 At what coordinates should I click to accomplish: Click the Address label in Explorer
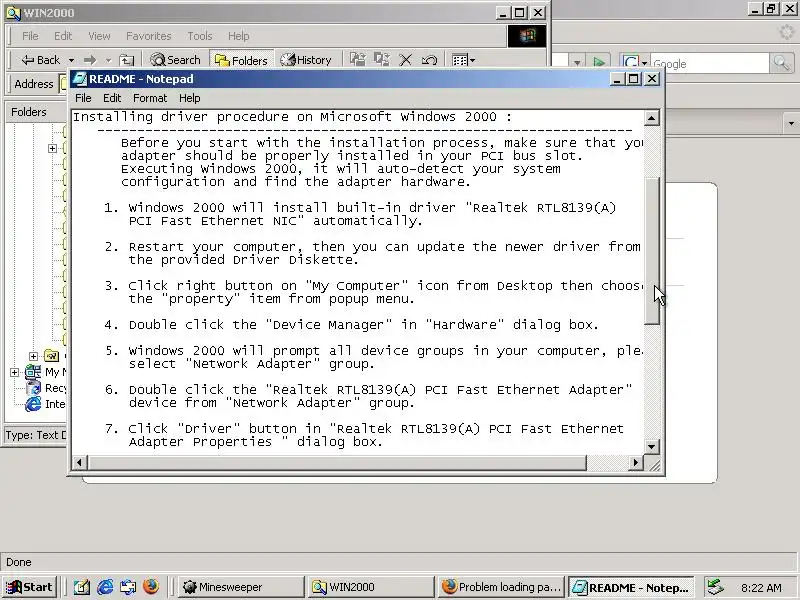pos(33,84)
